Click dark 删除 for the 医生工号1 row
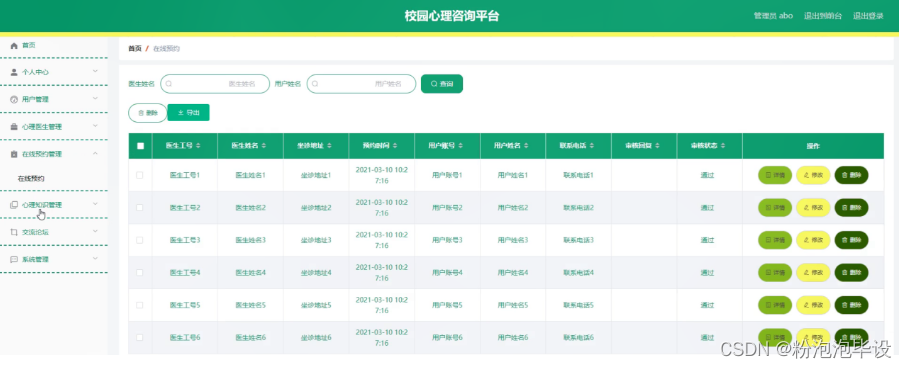This screenshot has width=907, height=368. 851,175
